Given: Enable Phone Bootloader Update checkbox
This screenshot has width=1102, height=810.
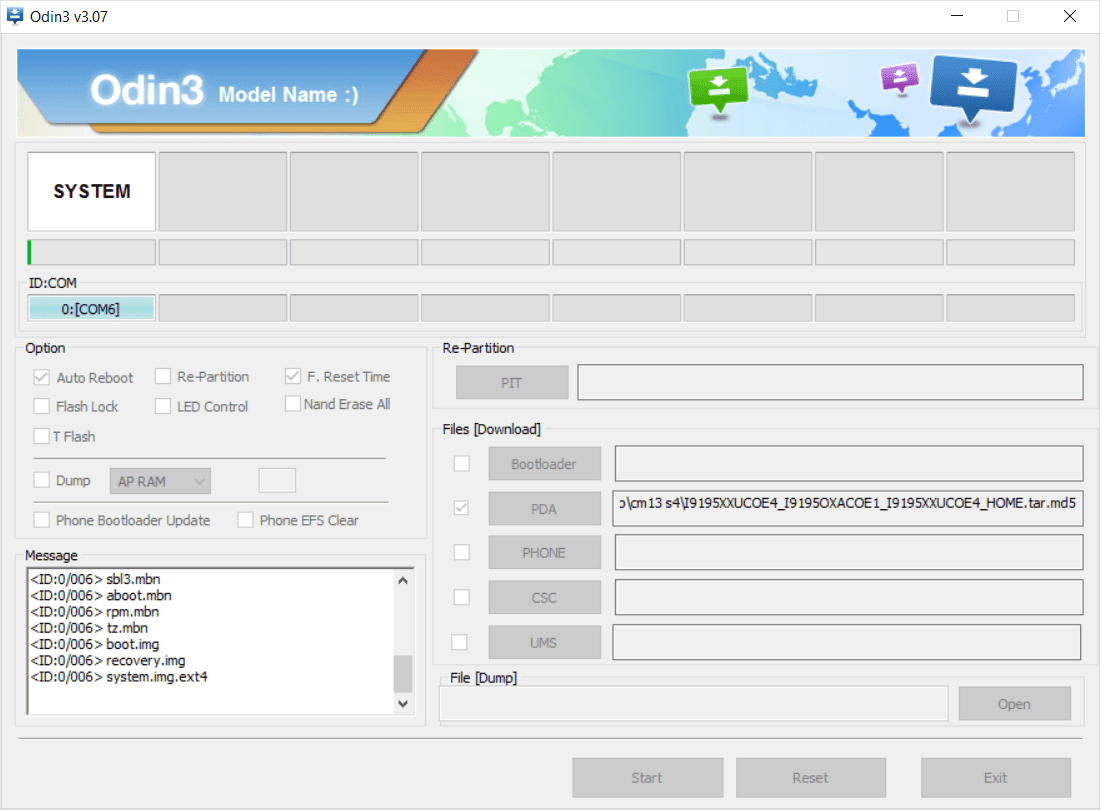Looking at the screenshot, I should click(41, 520).
